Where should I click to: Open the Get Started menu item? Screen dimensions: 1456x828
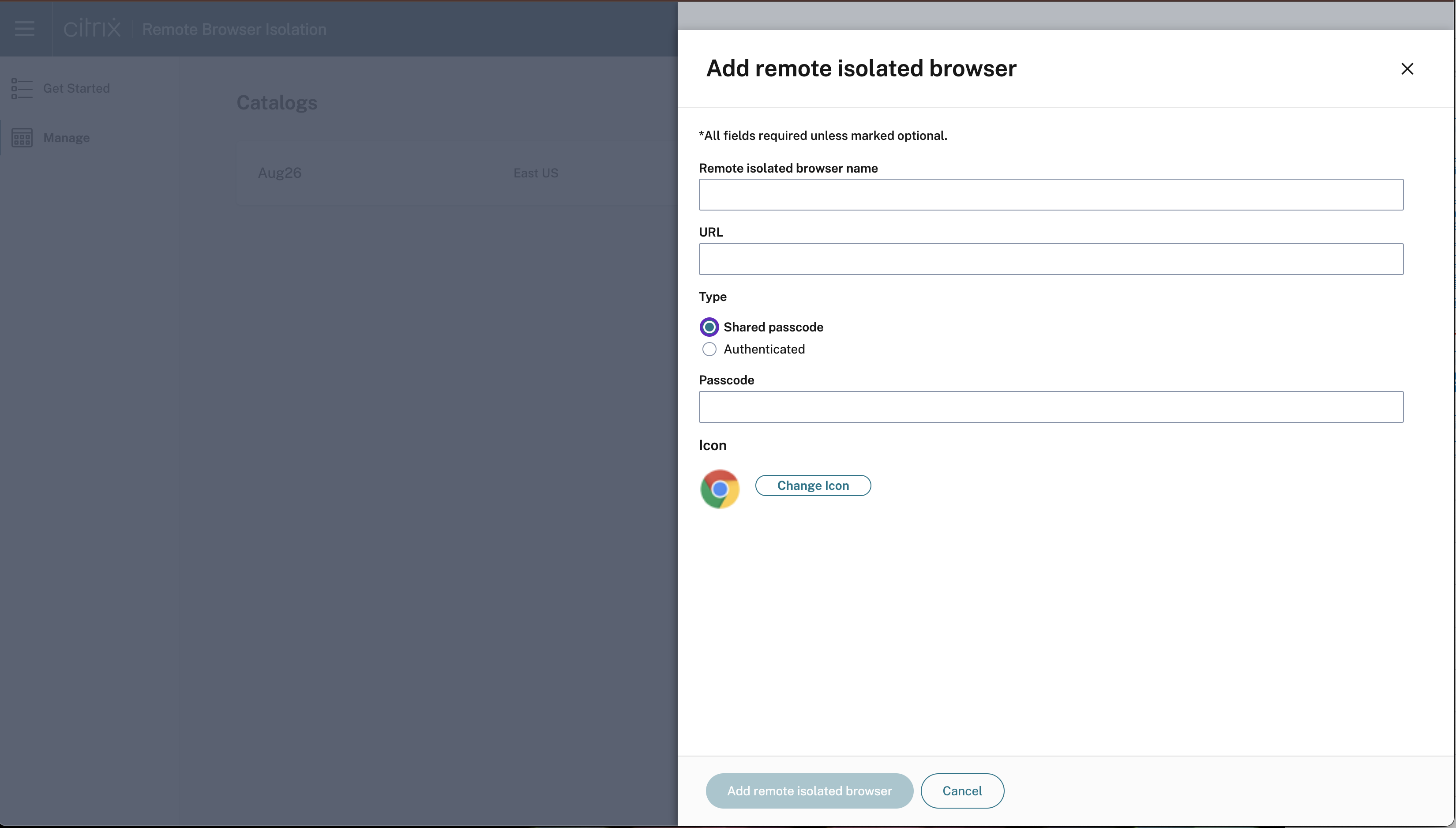click(76, 89)
